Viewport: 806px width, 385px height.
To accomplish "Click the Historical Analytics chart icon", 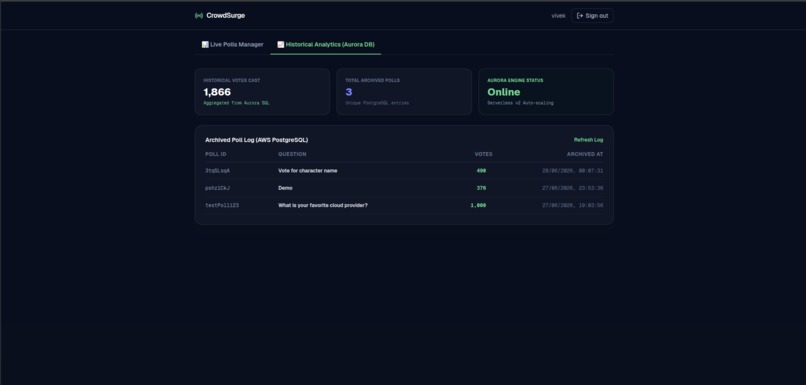I will (281, 45).
